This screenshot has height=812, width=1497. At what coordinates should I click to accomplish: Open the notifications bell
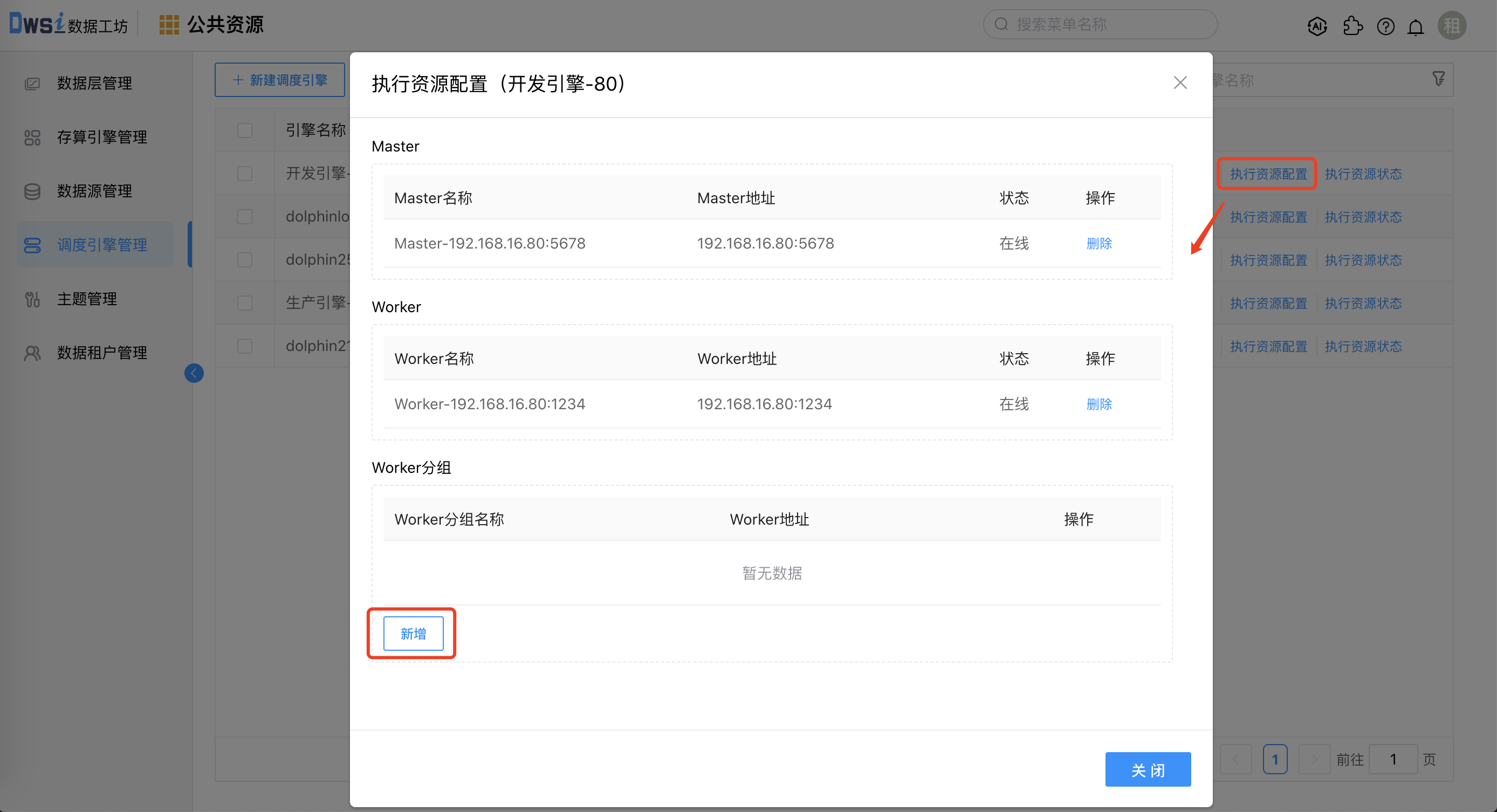click(1416, 26)
